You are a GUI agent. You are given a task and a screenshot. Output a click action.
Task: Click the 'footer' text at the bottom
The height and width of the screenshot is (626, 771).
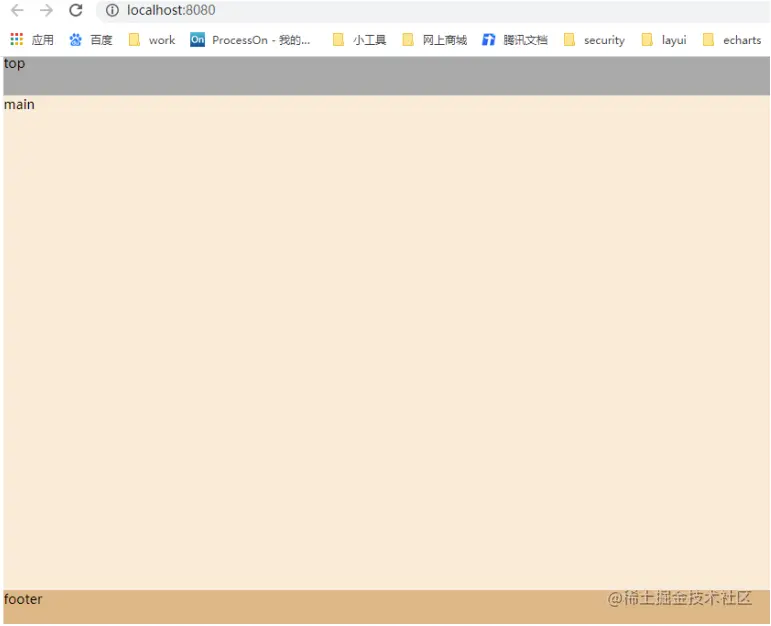point(23,599)
